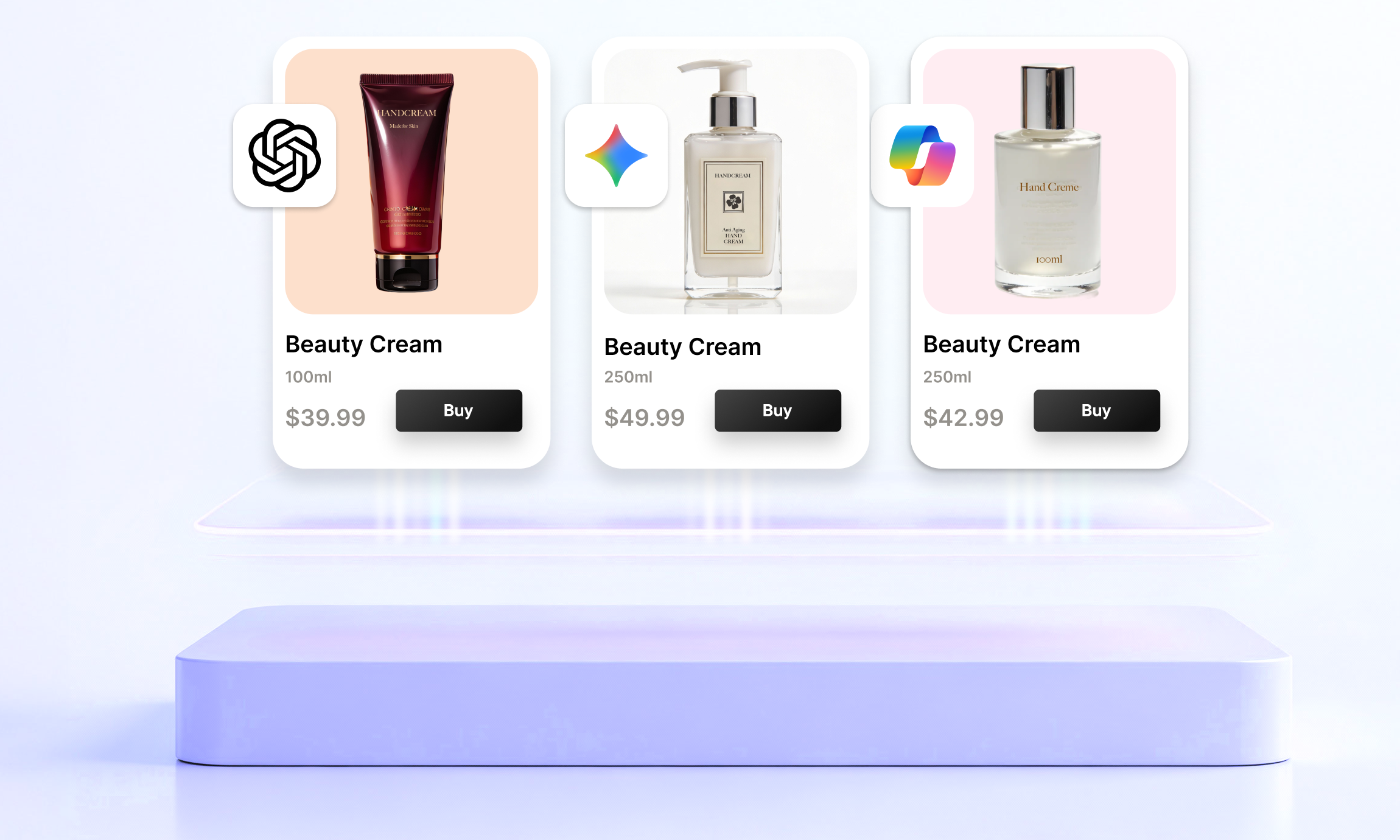Click the ChatGPT logo icon

tap(284, 155)
